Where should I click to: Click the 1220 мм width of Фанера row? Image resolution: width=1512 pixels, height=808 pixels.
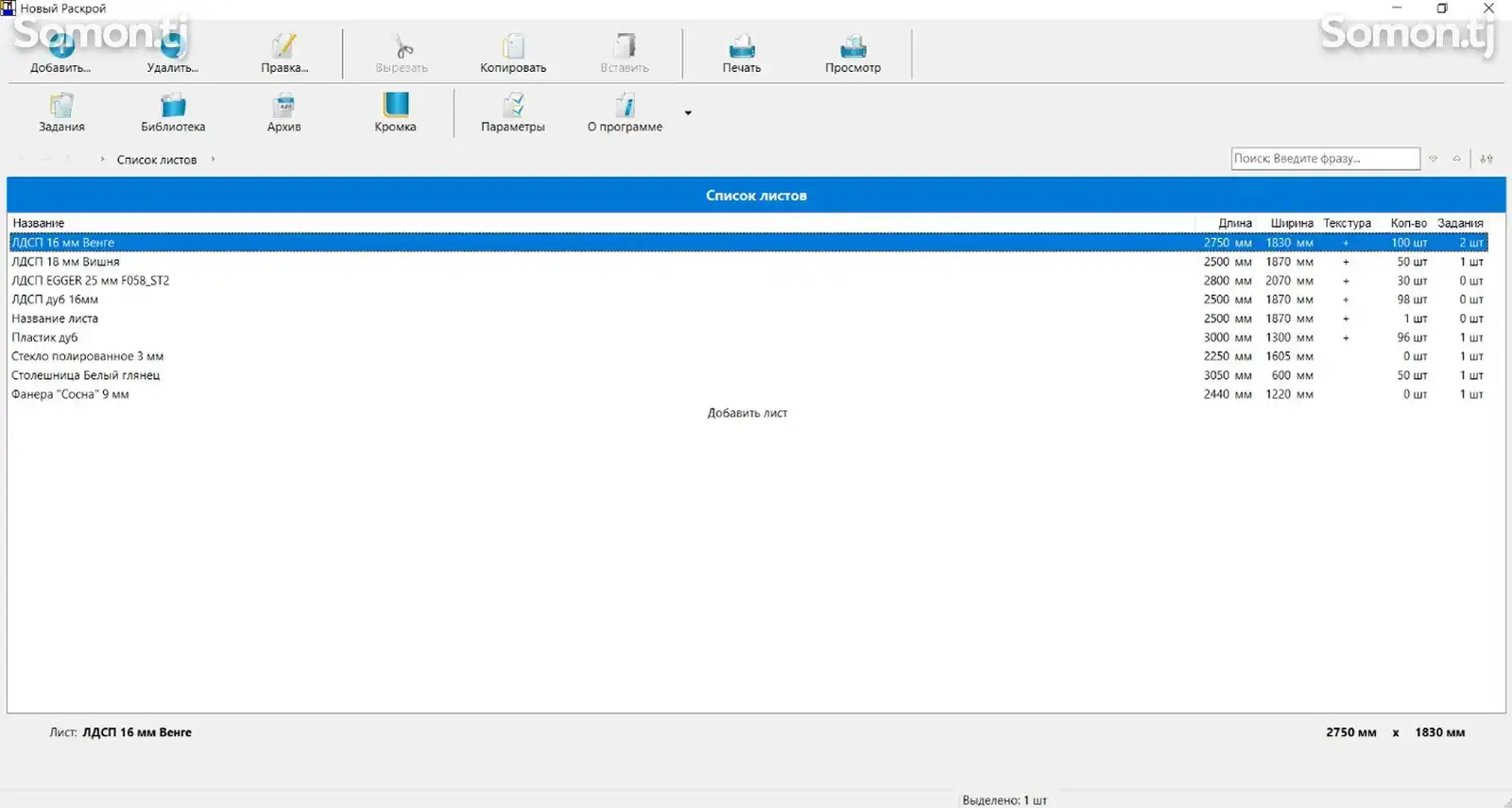tap(1289, 394)
